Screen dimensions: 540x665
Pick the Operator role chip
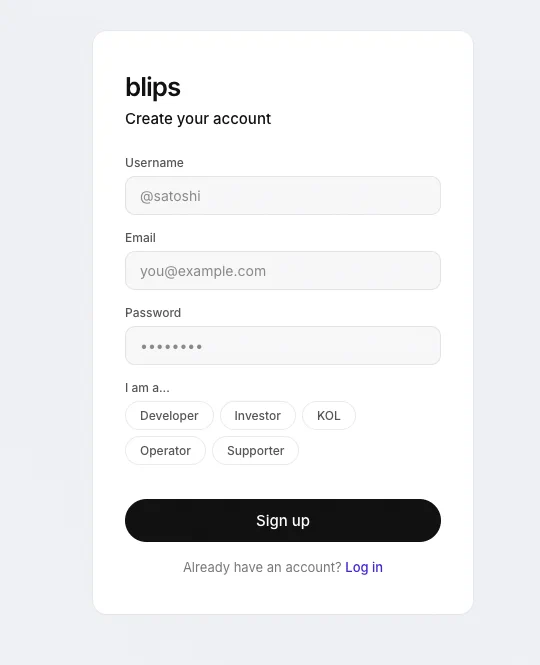pos(165,450)
